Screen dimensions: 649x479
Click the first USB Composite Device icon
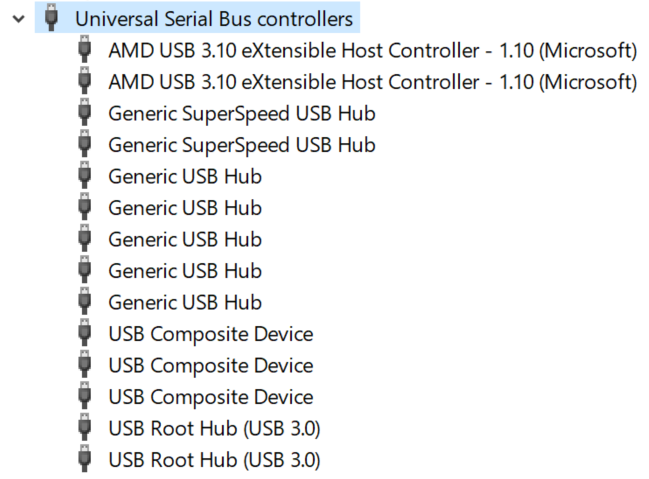85,334
